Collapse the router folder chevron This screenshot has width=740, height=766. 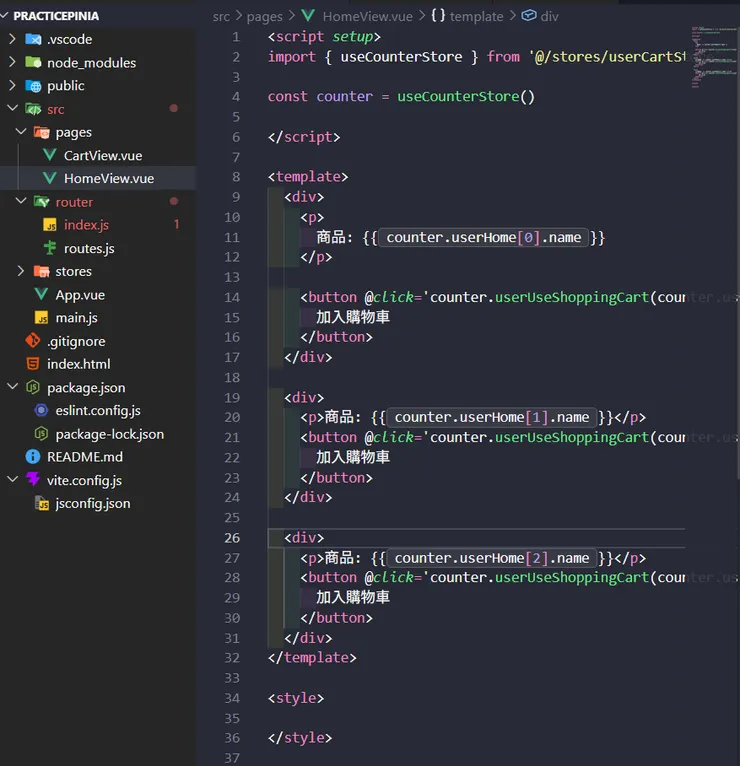(21, 201)
